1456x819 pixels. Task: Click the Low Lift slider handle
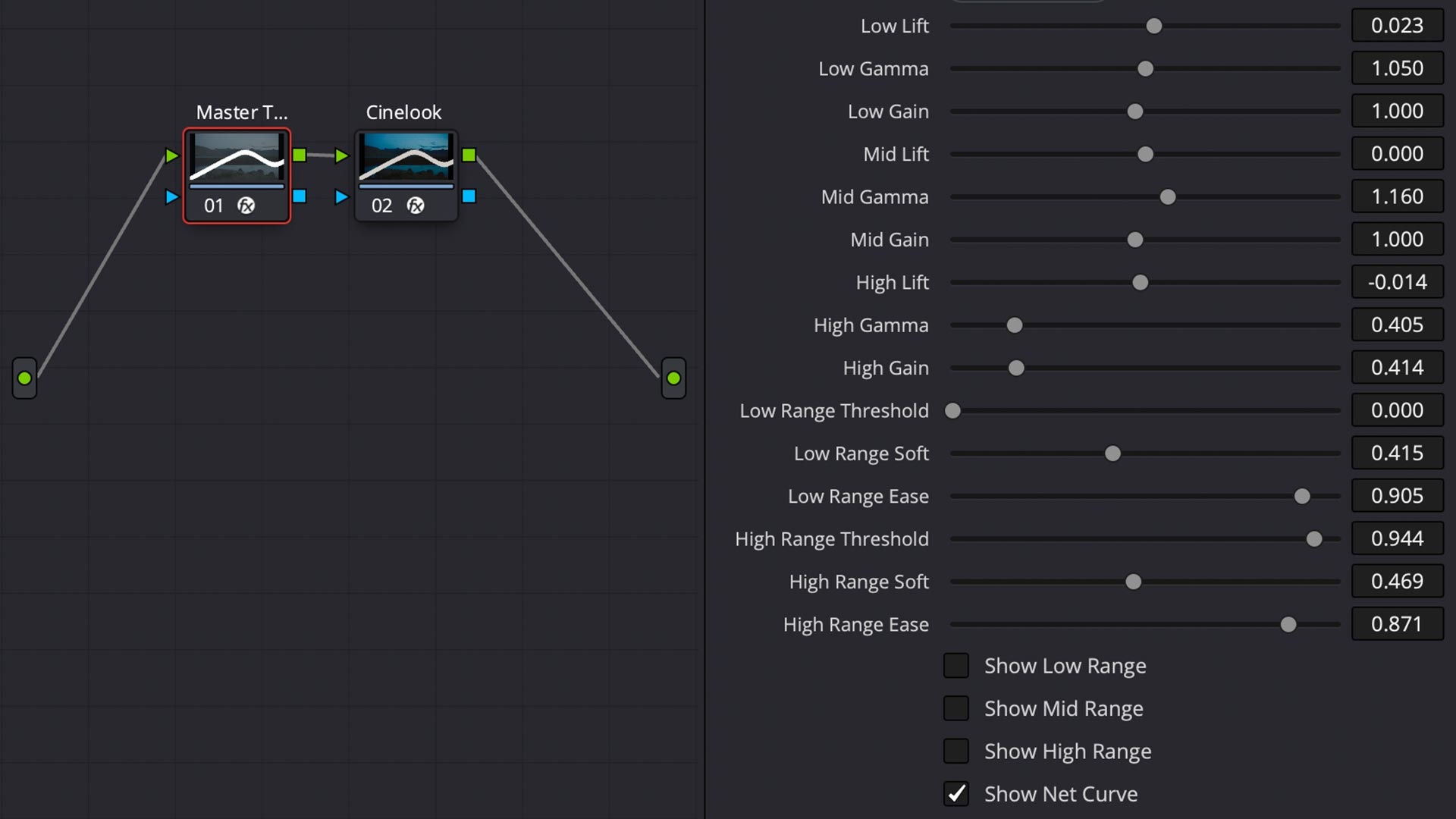point(1153,26)
